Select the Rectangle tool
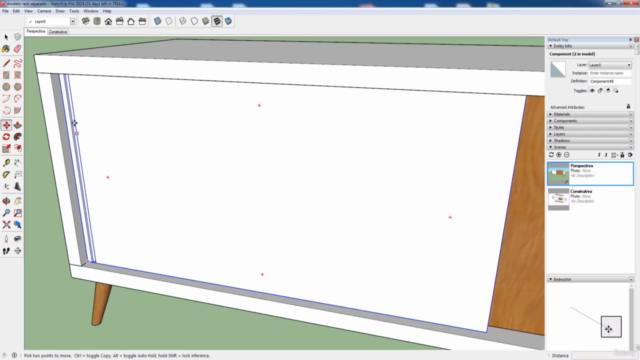640x360 pixels. click(x=6, y=75)
